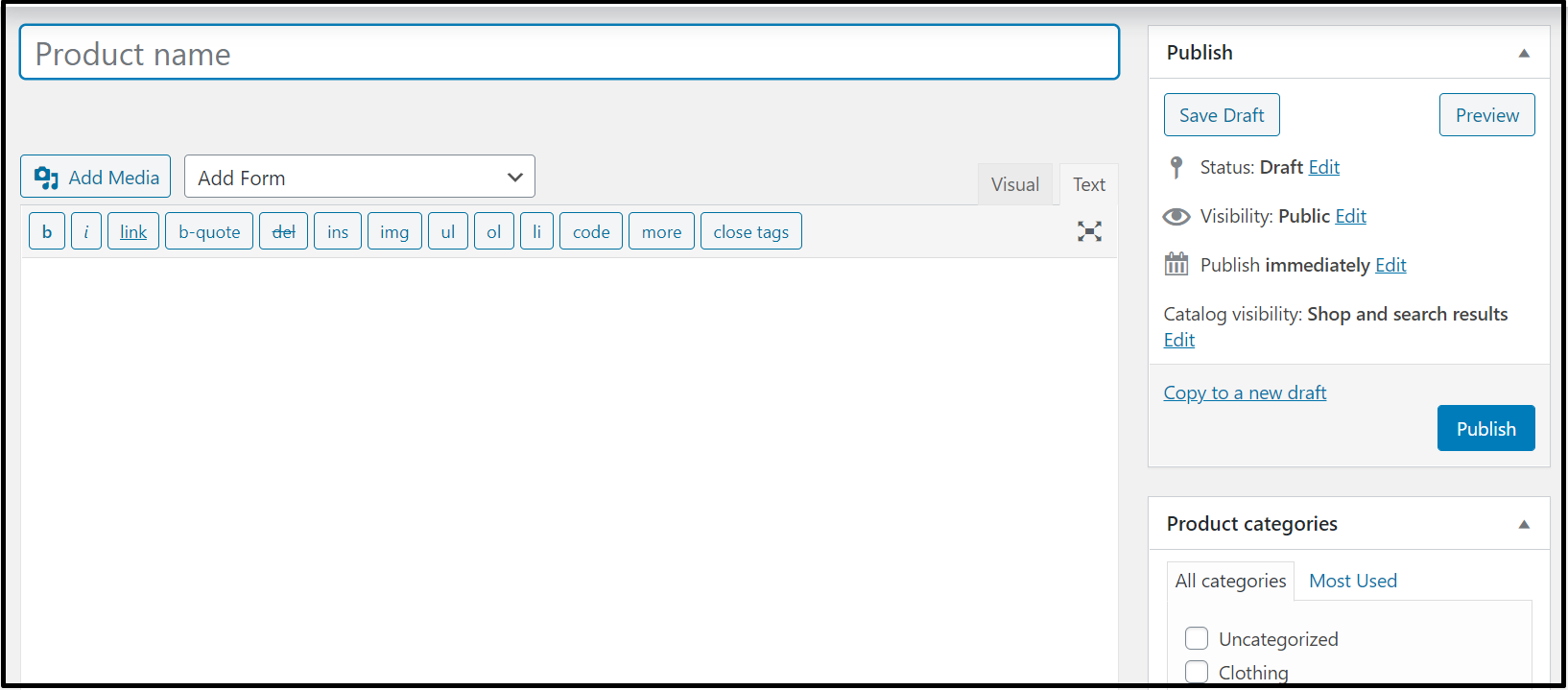The height and width of the screenshot is (690, 1568).
Task: Insert a hyperlink using link button
Action: click(x=133, y=231)
